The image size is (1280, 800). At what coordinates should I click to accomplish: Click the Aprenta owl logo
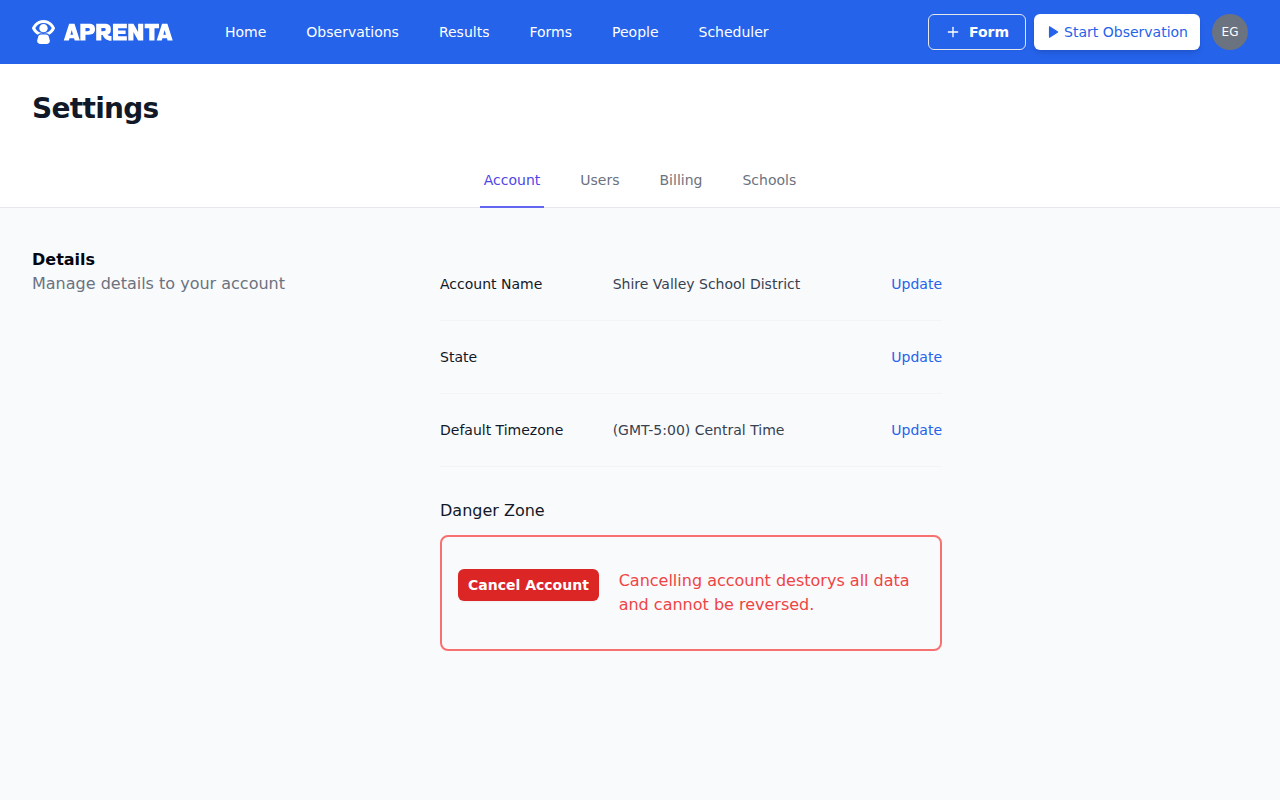click(x=42, y=31)
